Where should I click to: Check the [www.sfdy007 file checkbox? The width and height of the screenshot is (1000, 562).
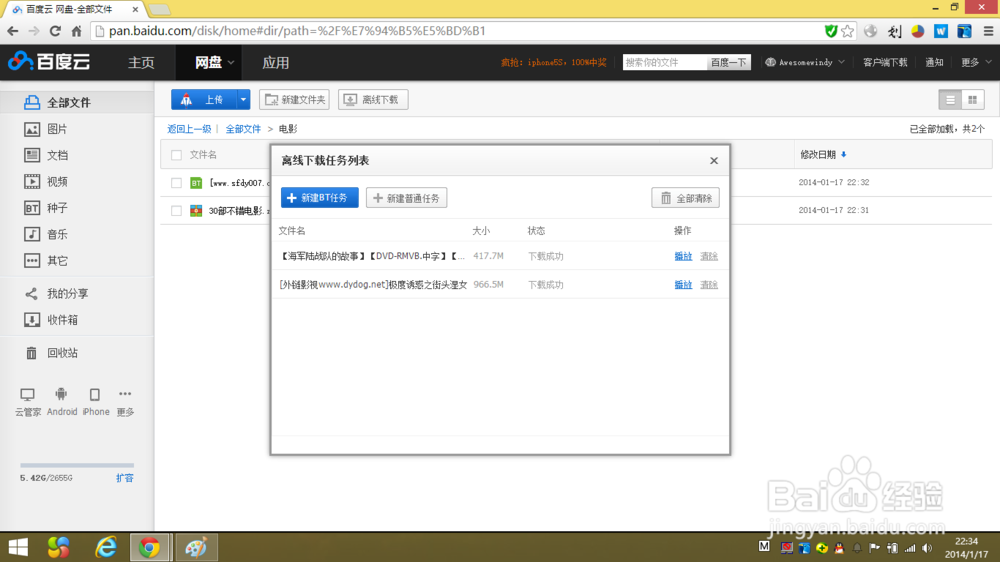tap(177, 183)
